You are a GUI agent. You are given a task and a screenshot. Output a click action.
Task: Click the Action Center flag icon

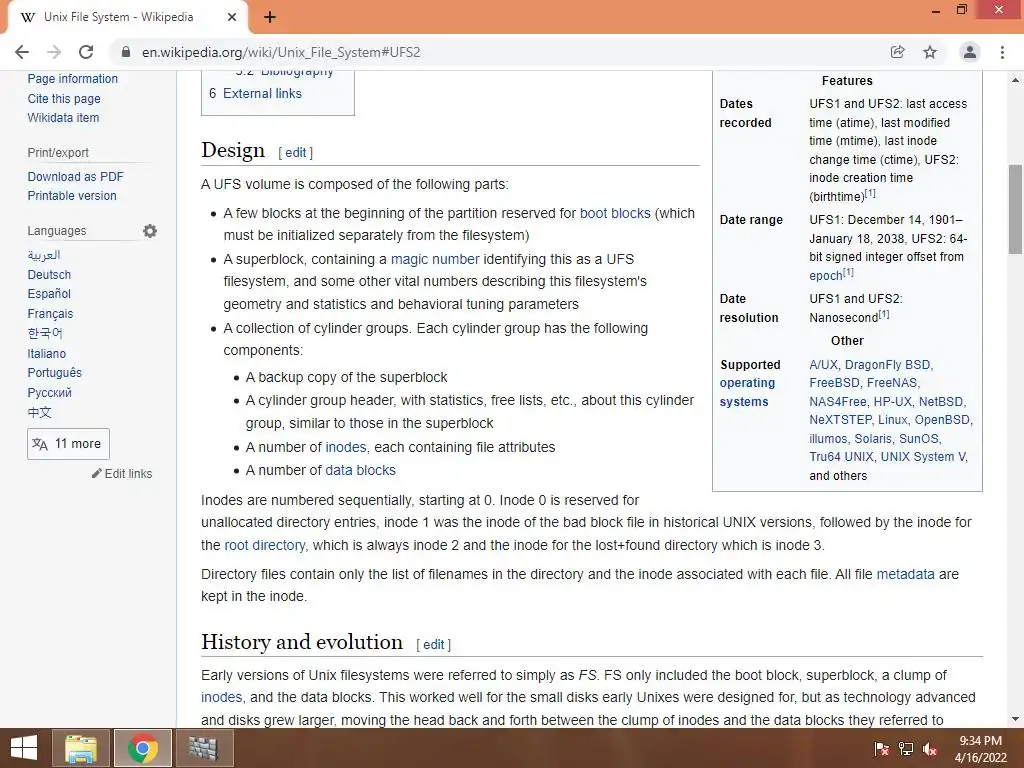point(881,749)
